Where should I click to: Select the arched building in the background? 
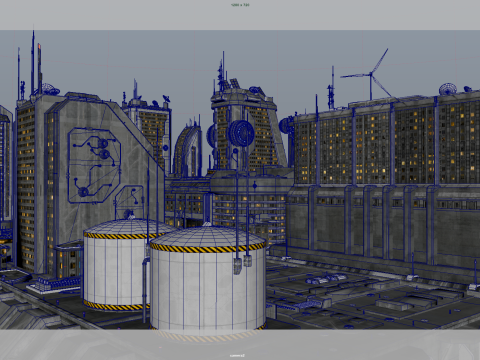point(188,149)
